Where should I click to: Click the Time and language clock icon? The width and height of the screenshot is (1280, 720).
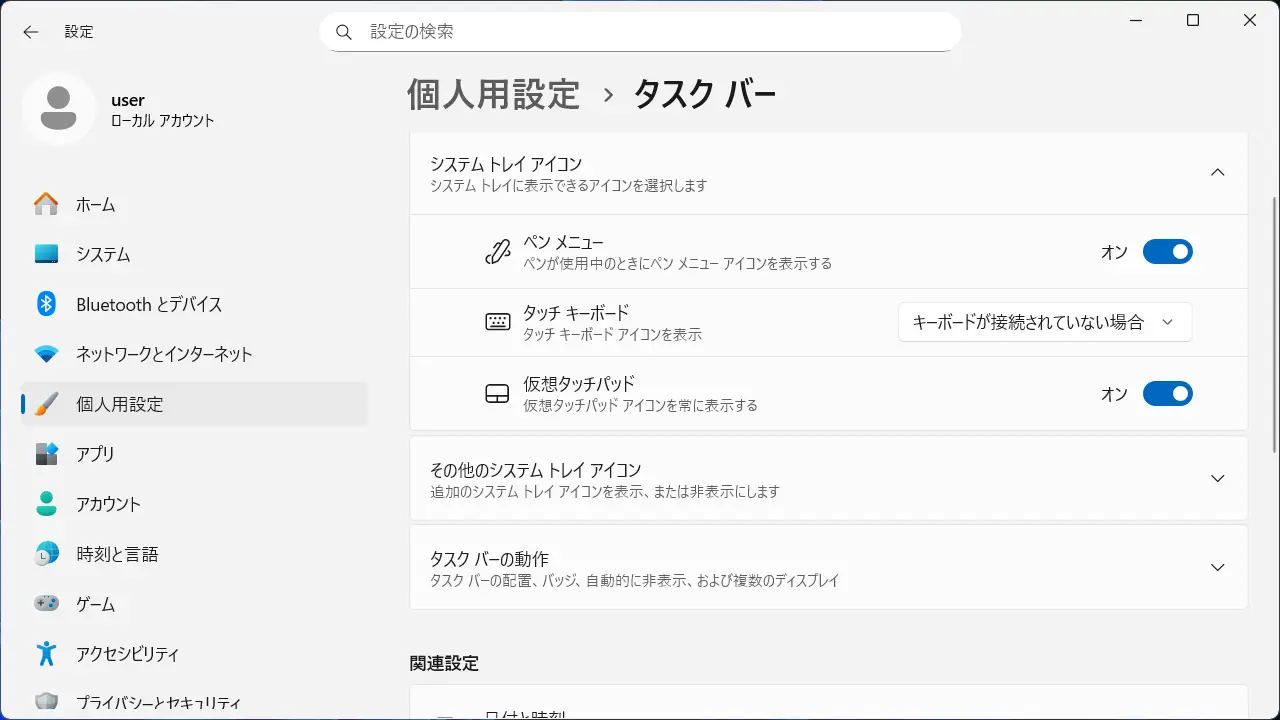point(46,554)
